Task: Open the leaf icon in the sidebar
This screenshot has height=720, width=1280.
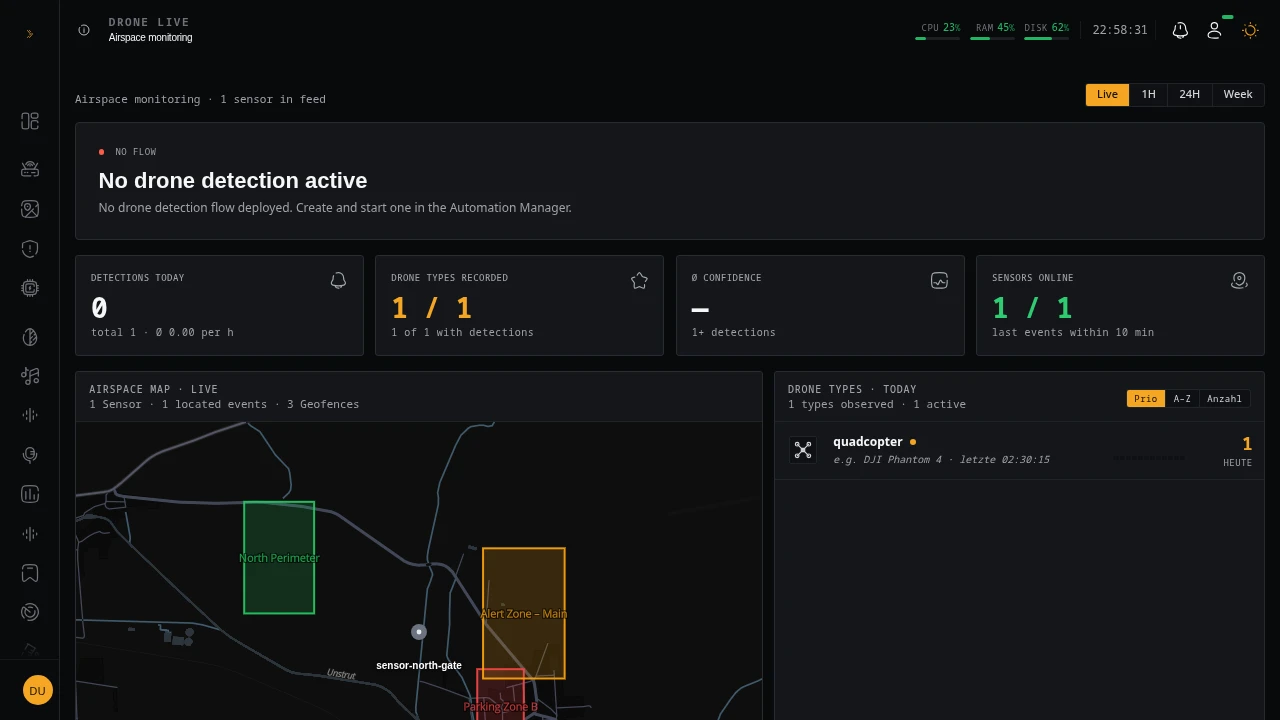Action: [x=30, y=337]
